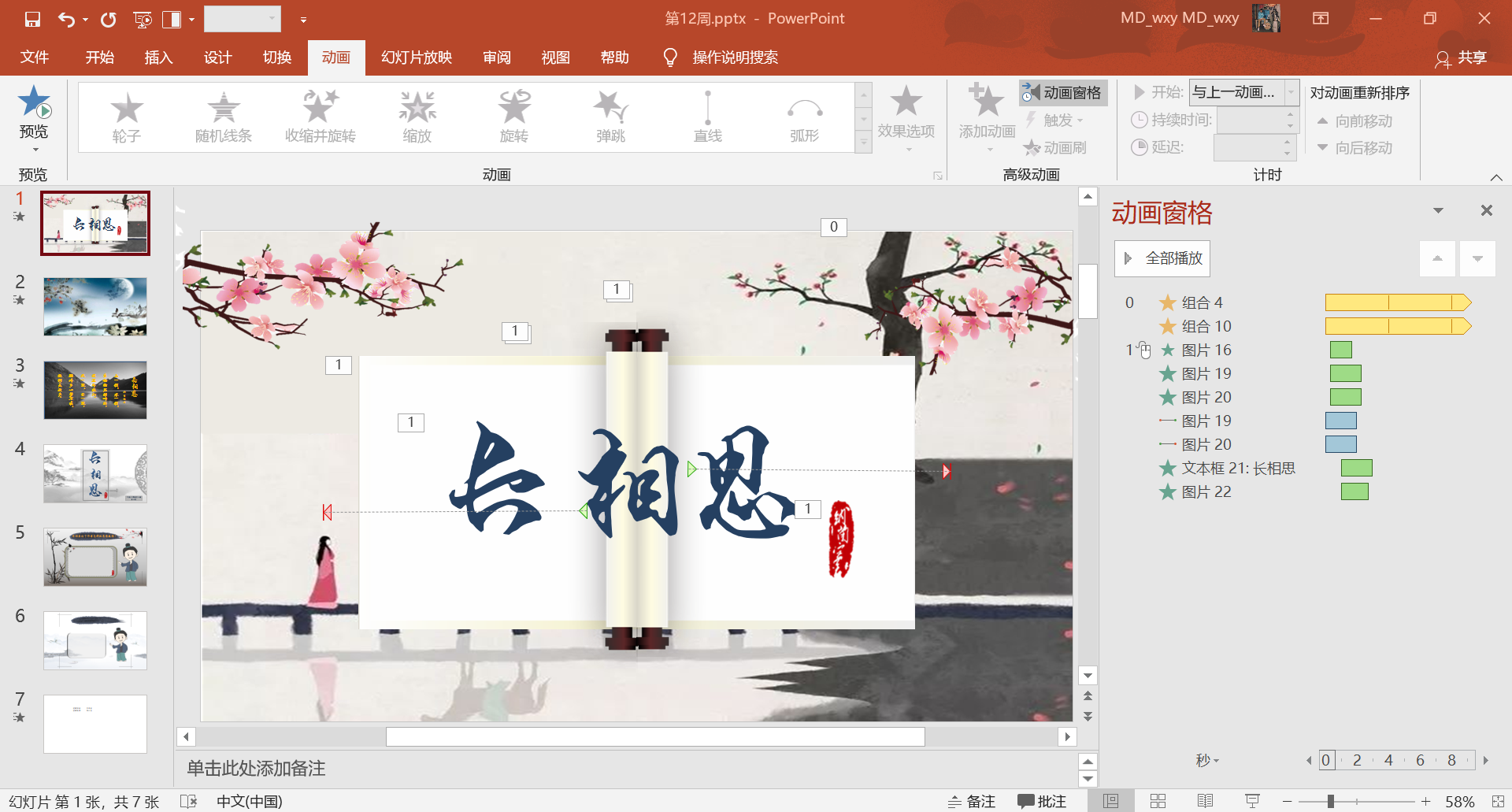Click the 动画刷 animation painter
1512x812 pixels.
[x=1055, y=147]
